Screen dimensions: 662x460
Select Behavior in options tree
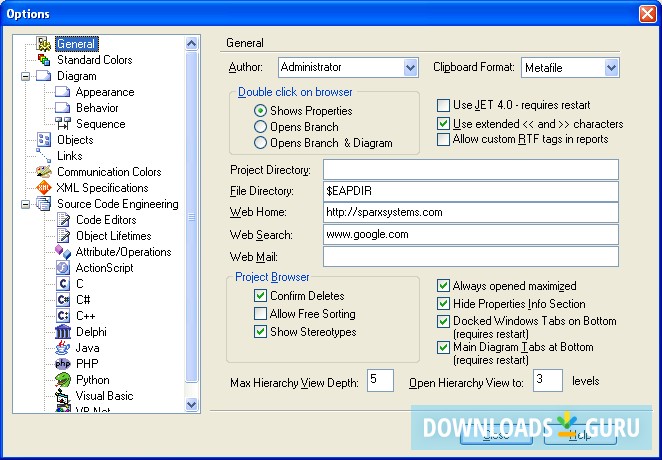(97, 108)
